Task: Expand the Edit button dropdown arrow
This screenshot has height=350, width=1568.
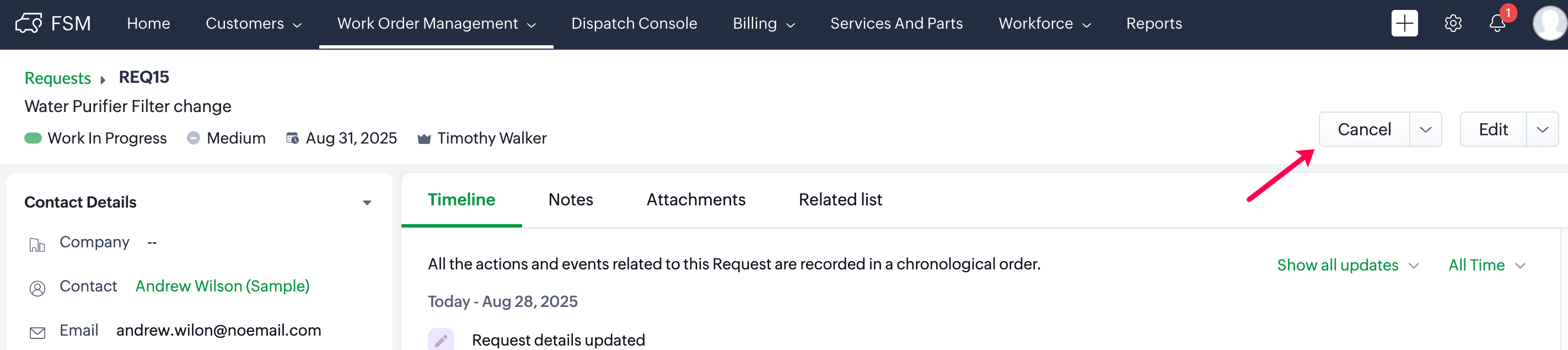Action: click(x=1543, y=129)
